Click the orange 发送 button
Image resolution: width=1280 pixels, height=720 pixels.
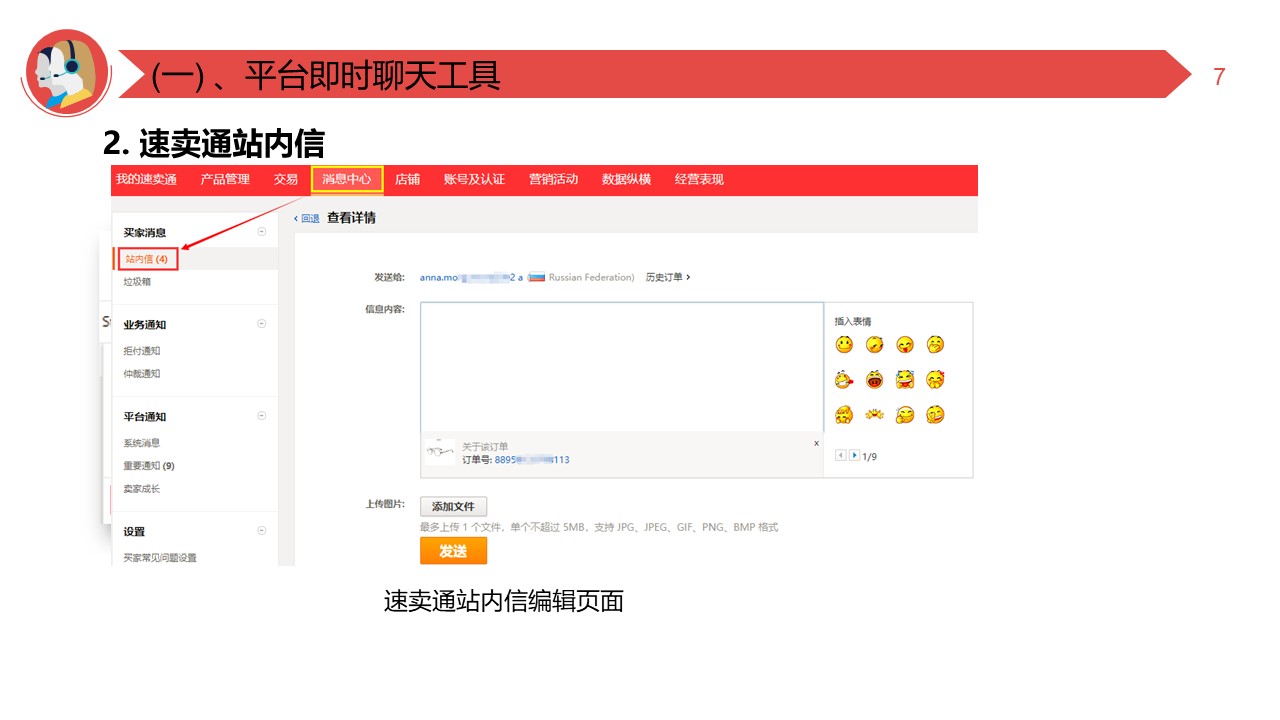point(453,551)
